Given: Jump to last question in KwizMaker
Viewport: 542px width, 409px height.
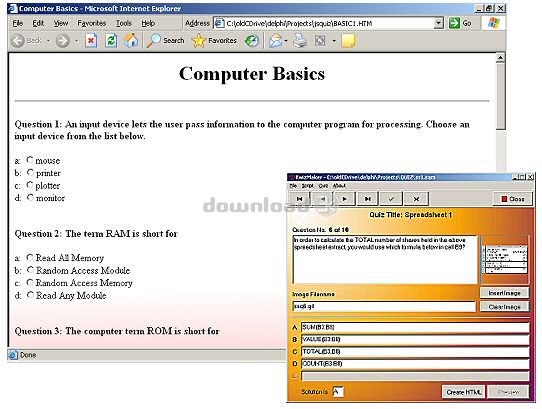Looking at the screenshot, I should [367, 199].
